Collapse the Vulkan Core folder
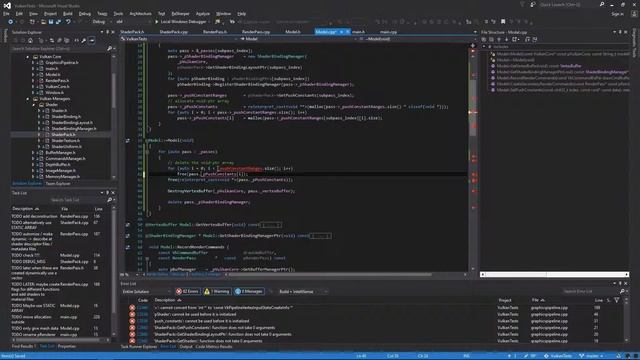This screenshot has width=640, height=360. click(x=28, y=57)
